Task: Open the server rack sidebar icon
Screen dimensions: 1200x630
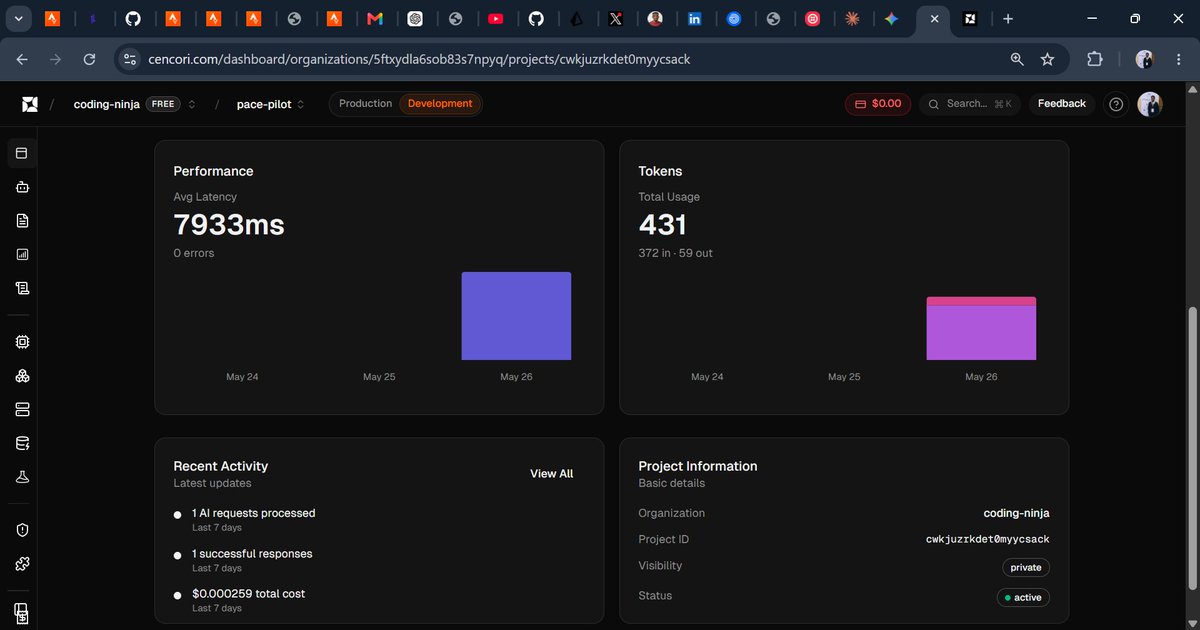Action: point(22,410)
